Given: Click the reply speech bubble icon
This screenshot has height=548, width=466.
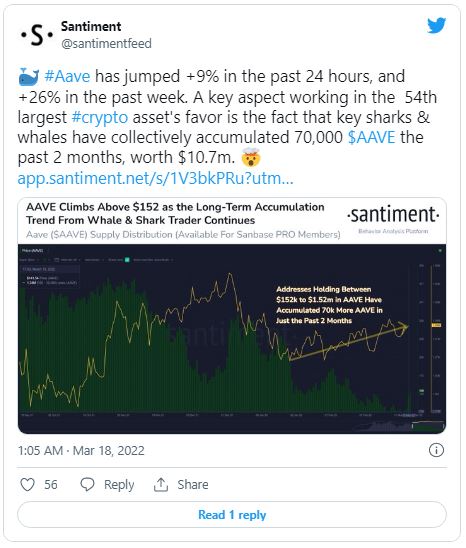Looking at the screenshot, I should click(x=87, y=485).
